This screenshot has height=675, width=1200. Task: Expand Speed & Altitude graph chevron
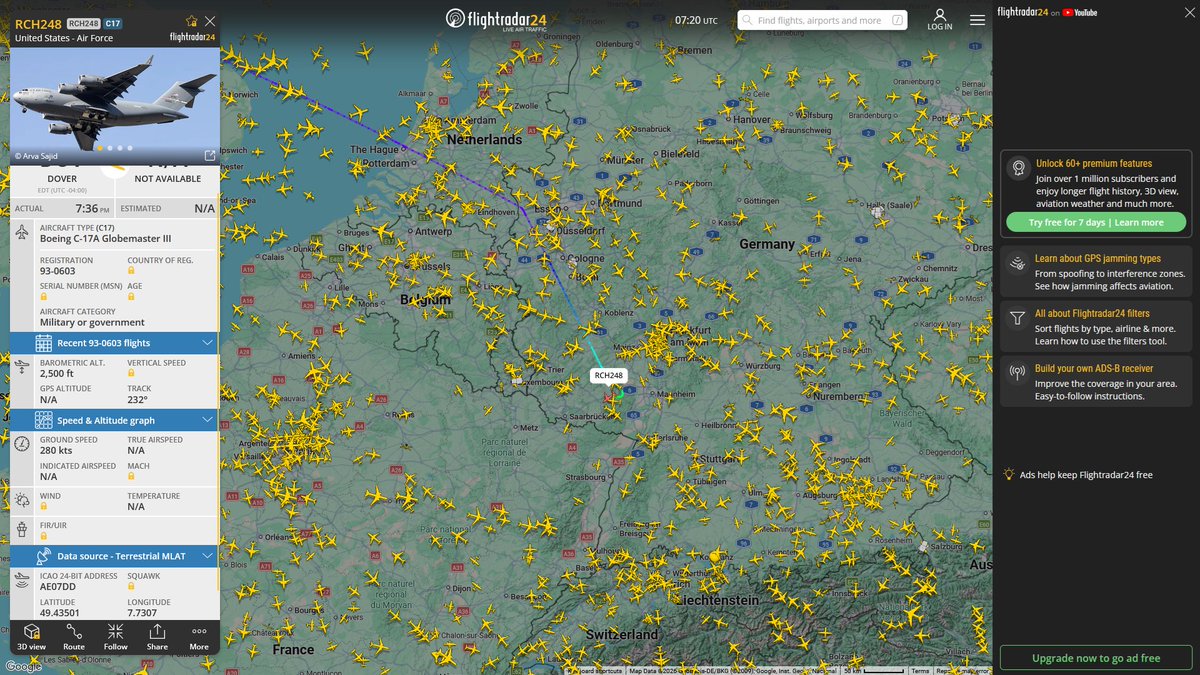(207, 420)
